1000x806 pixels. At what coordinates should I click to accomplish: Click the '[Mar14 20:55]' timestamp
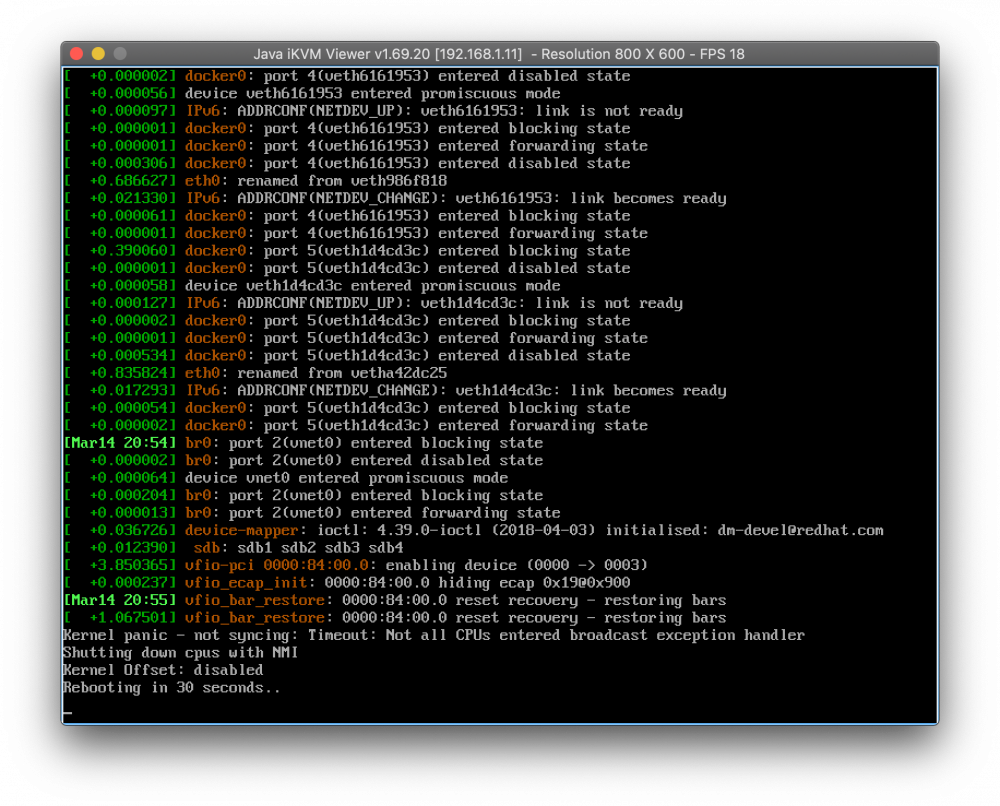point(119,600)
